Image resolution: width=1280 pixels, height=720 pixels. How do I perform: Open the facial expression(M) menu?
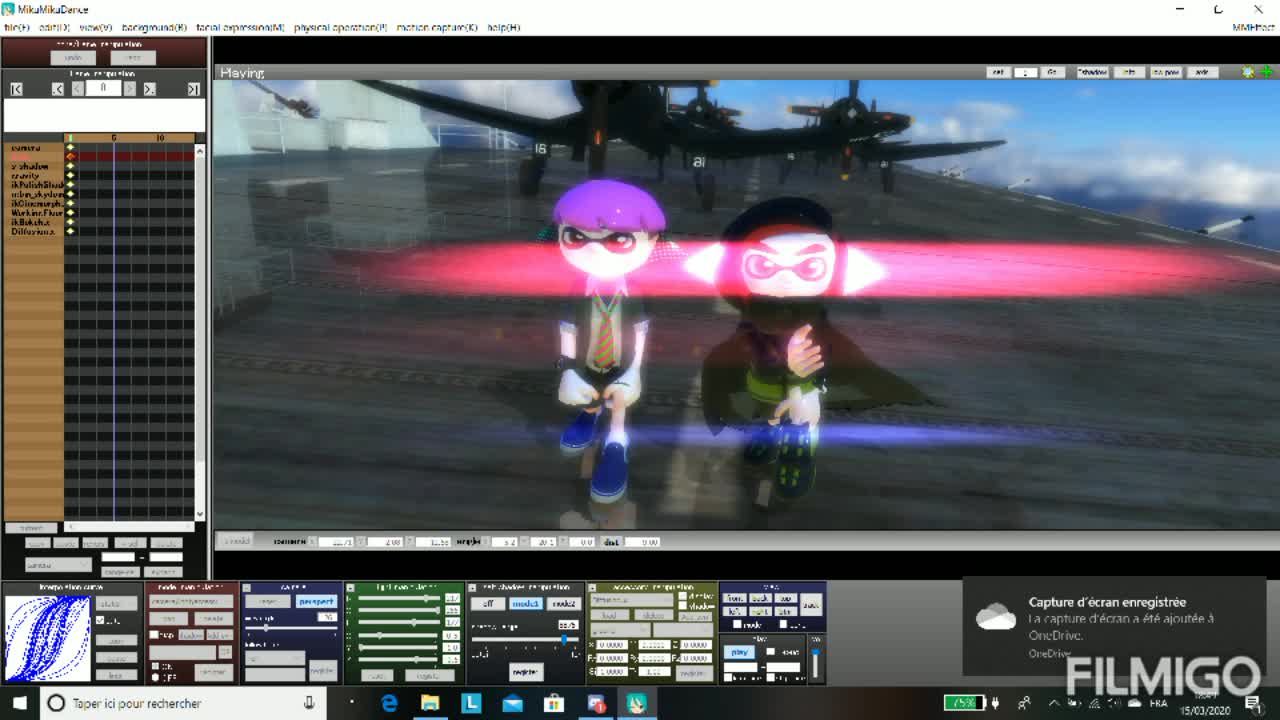pyautogui.click(x=240, y=27)
